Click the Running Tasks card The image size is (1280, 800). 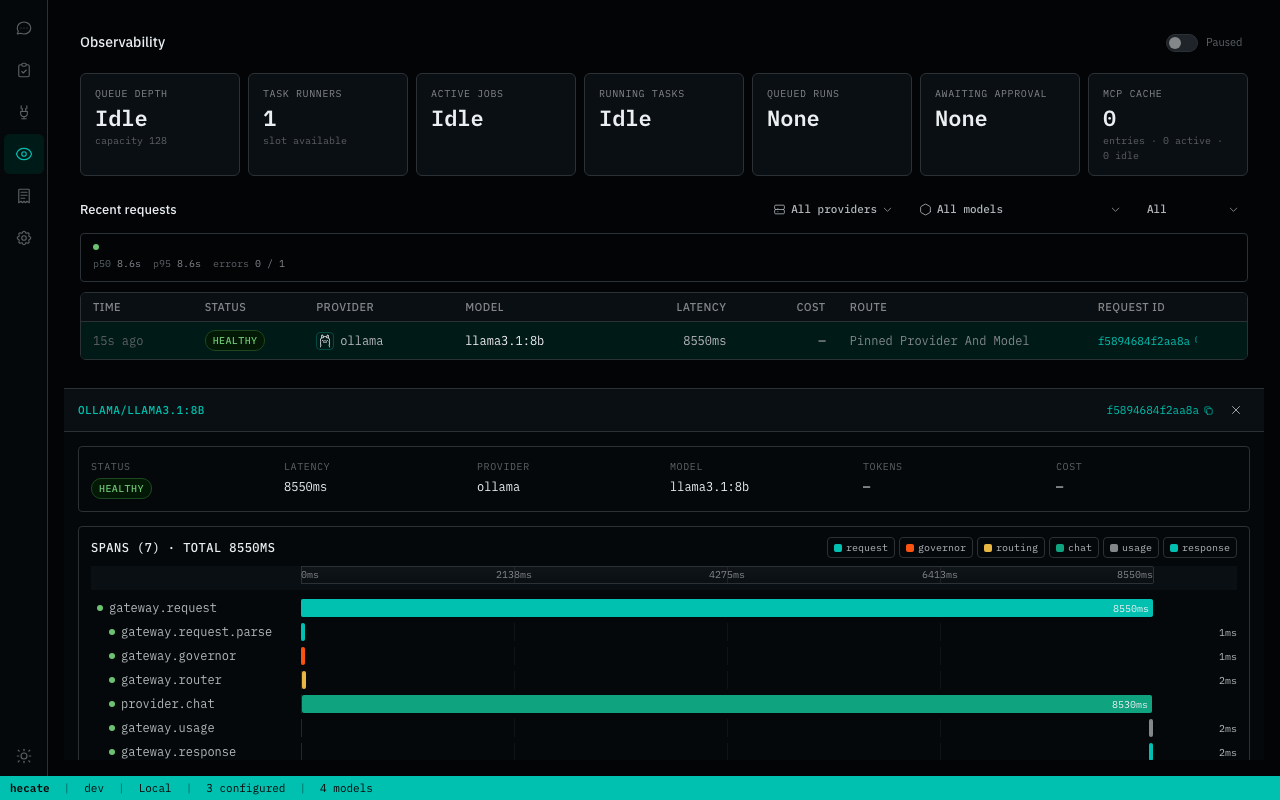tap(664, 124)
